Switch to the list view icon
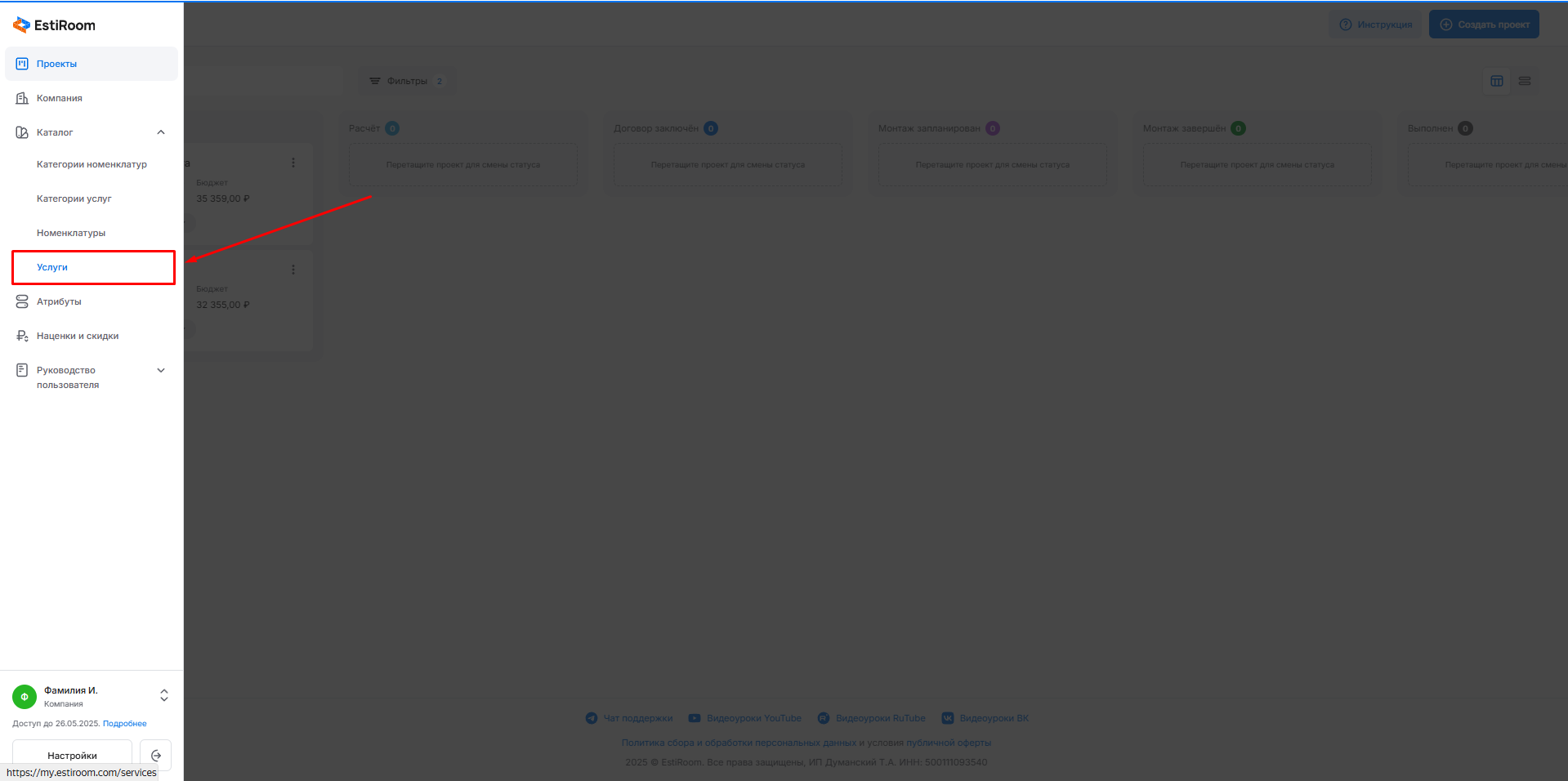This screenshot has width=1568, height=781. tap(1525, 81)
